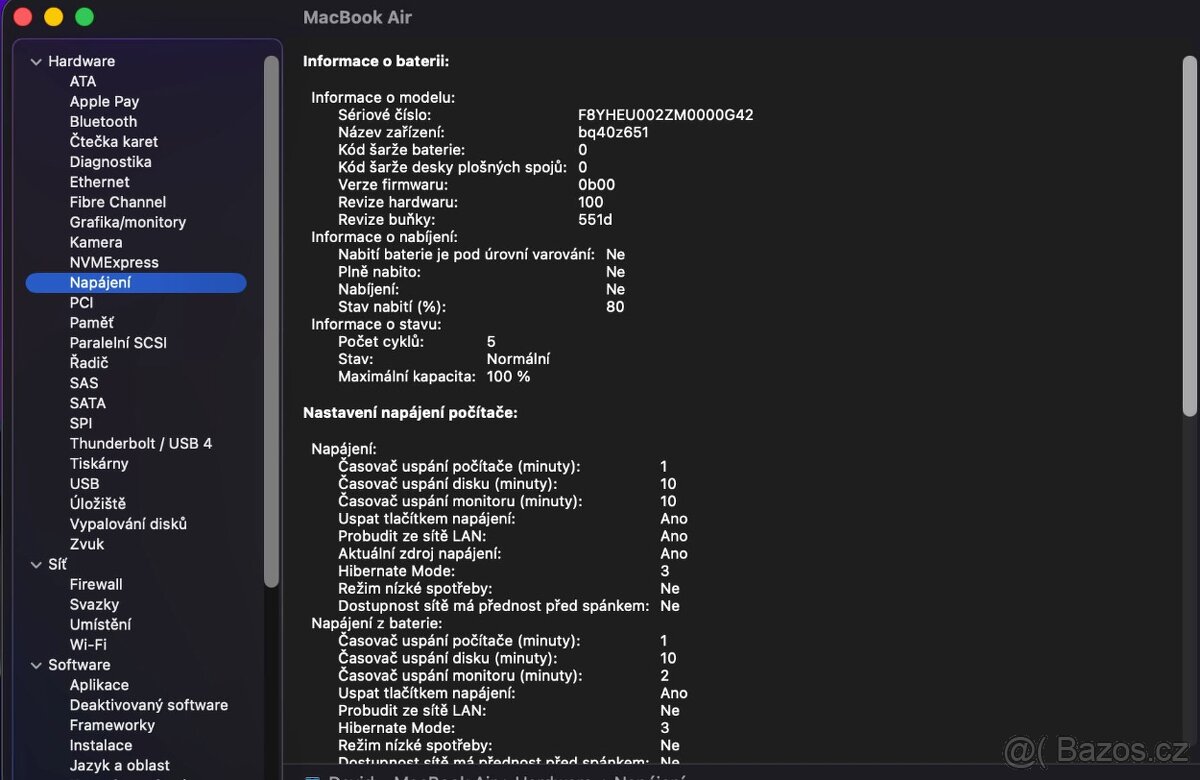The width and height of the screenshot is (1200, 780).
Task: Select Thunderbolt / USB 4 item
Action: (x=141, y=443)
